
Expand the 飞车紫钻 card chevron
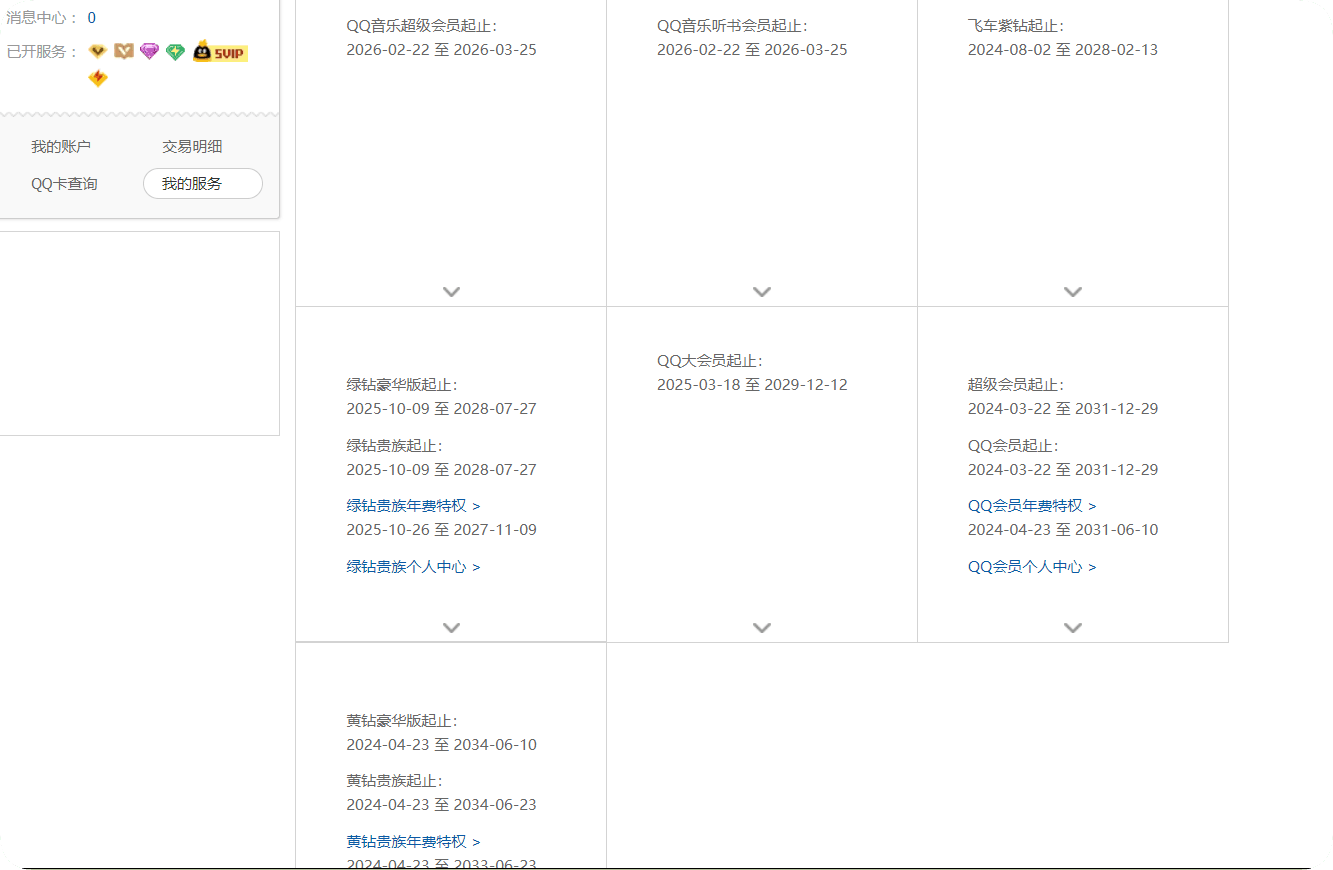coord(1073,292)
